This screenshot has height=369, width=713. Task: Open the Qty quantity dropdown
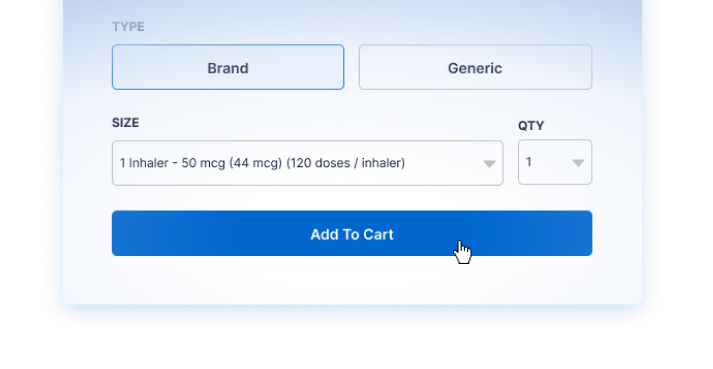(x=555, y=162)
